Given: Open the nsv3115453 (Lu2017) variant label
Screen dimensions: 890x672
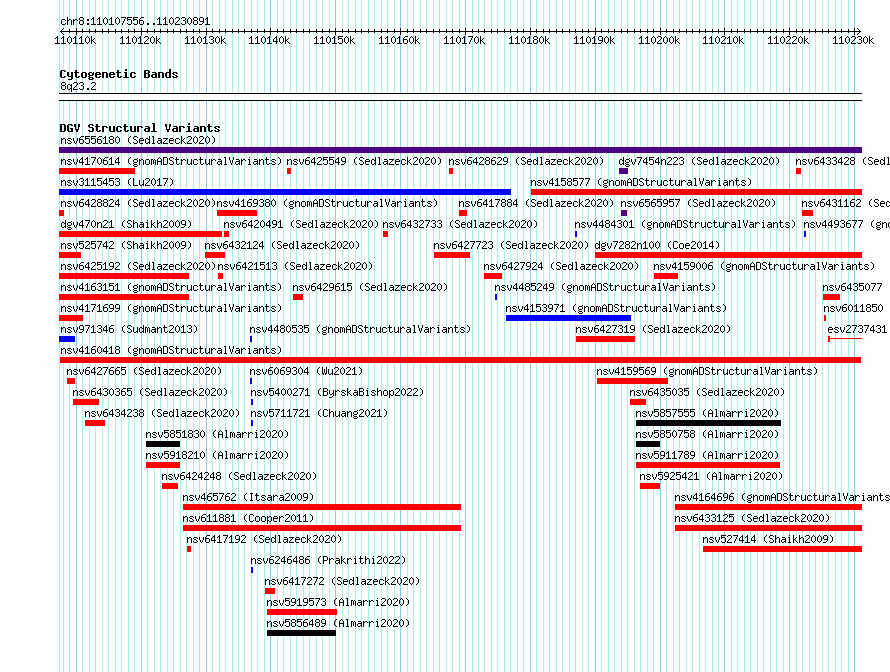Looking at the screenshot, I should point(117,182).
